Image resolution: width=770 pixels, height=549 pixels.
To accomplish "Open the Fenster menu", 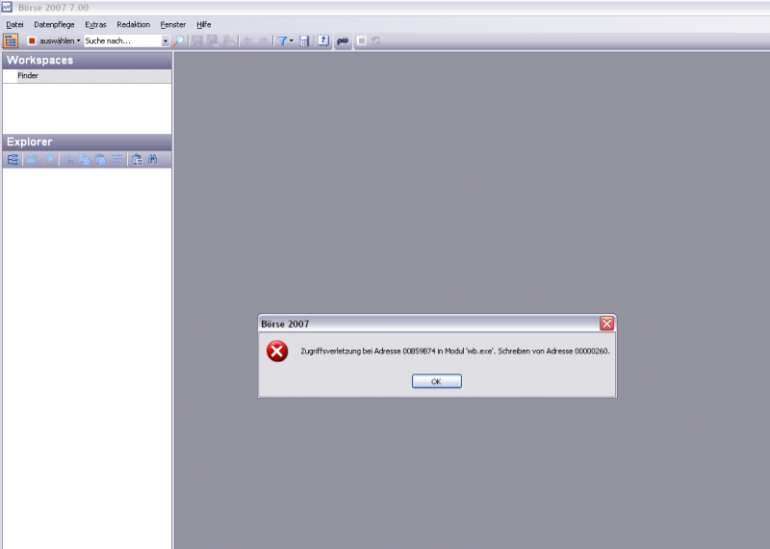I will tap(173, 25).
